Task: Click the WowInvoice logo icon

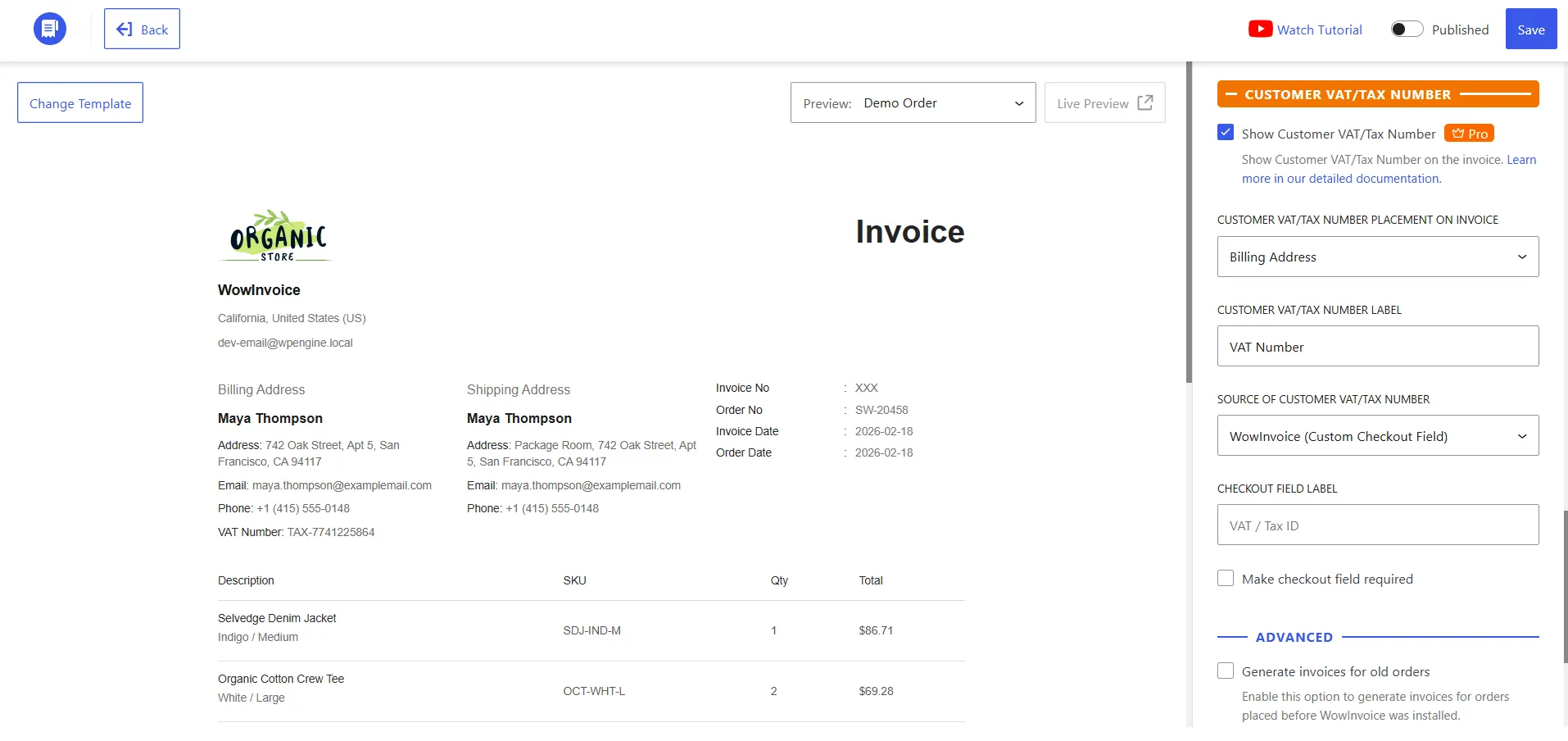Action: (50, 29)
